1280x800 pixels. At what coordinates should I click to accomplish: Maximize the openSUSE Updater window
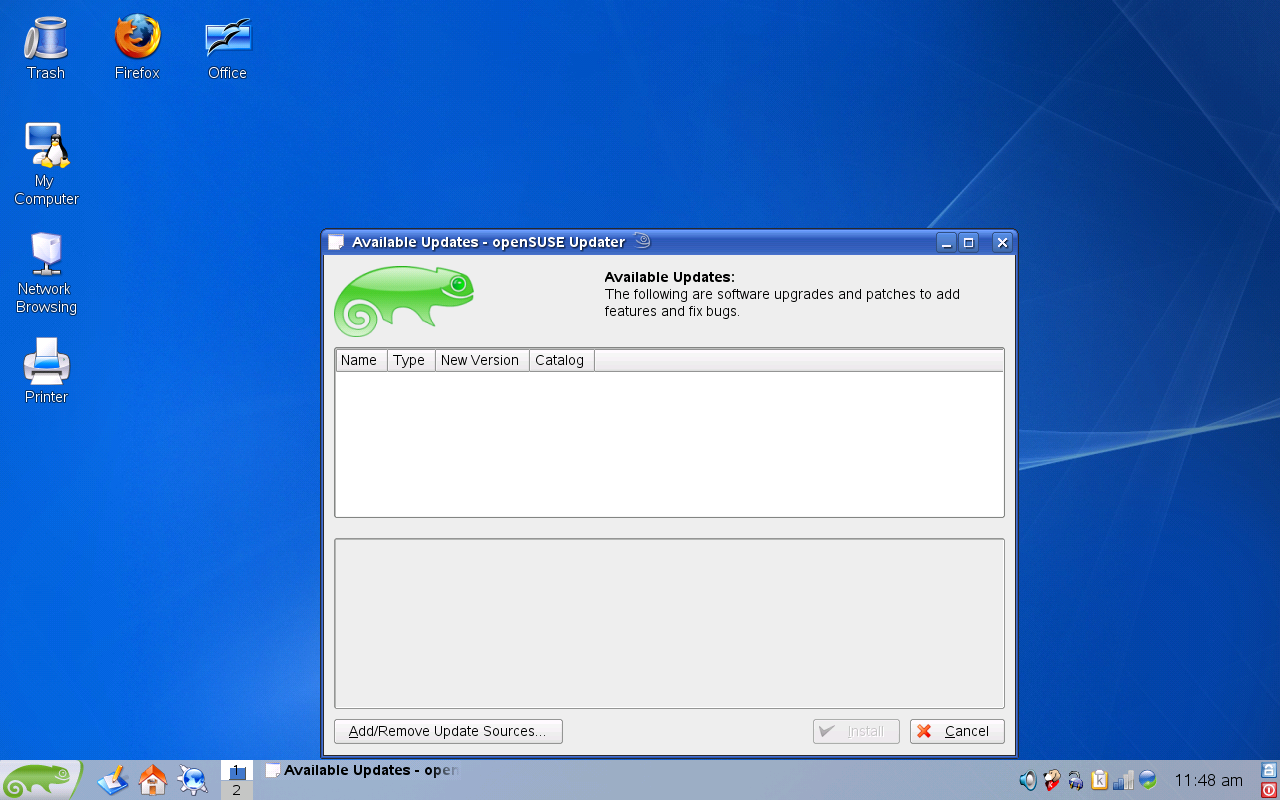(x=968, y=242)
